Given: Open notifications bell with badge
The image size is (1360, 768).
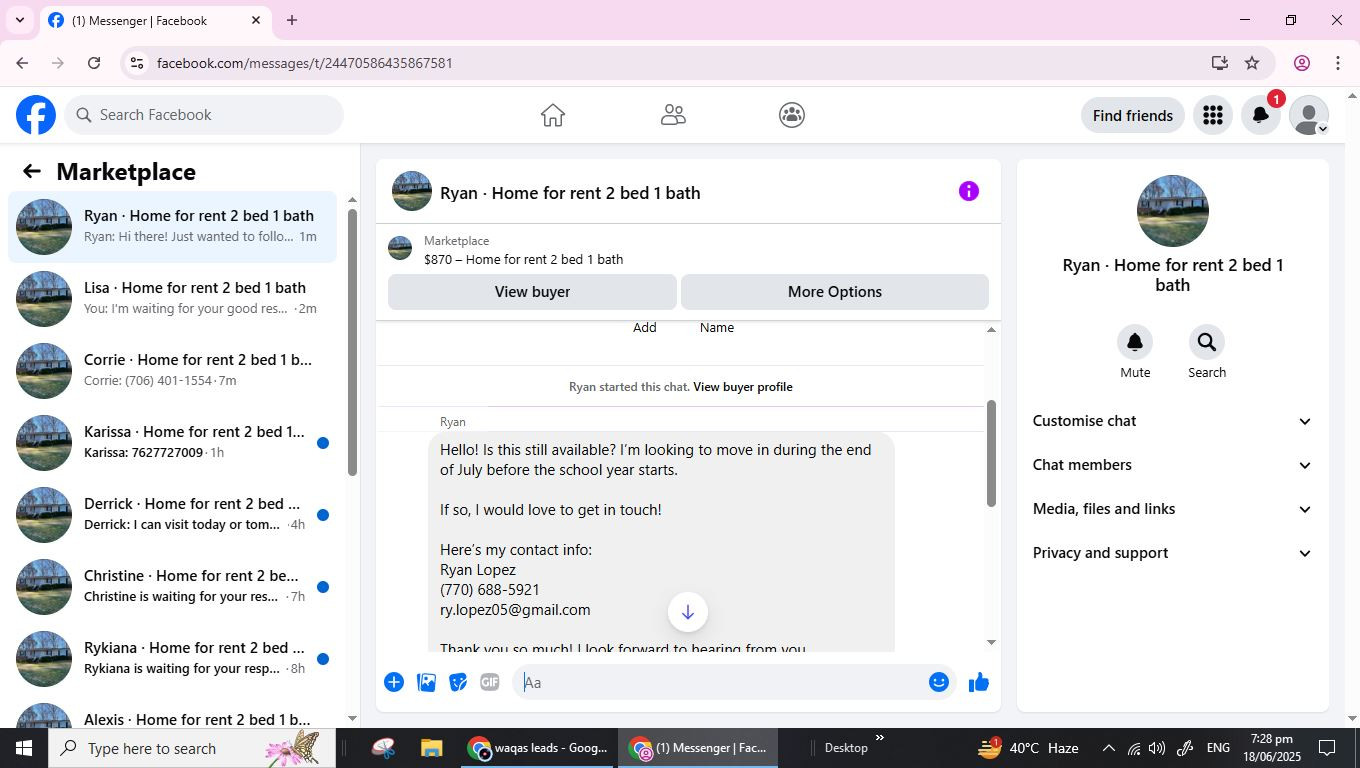Looking at the screenshot, I should tap(1261, 115).
